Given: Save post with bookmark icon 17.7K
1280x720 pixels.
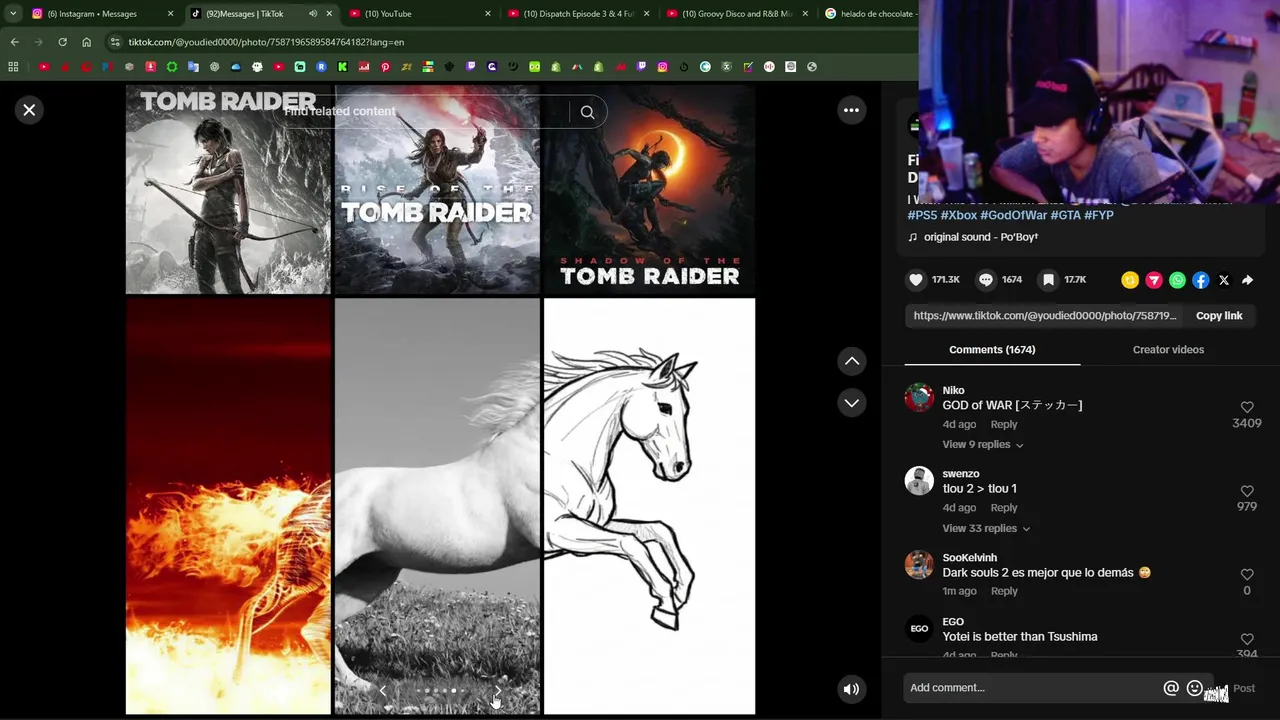Looking at the screenshot, I should pos(1048,280).
